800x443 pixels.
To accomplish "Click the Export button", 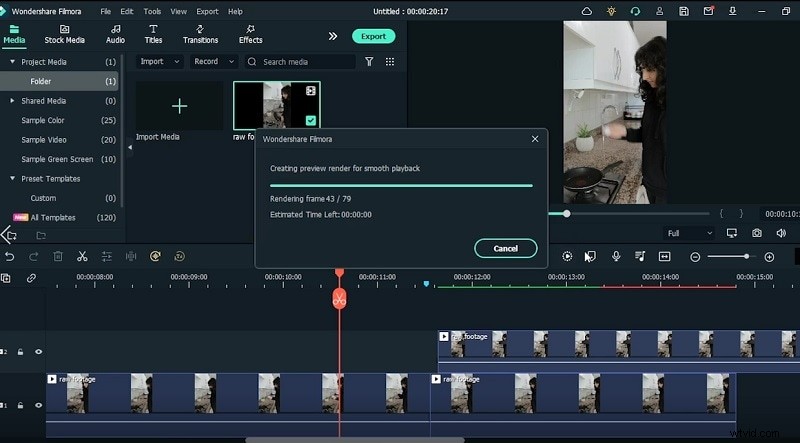I will (x=373, y=36).
